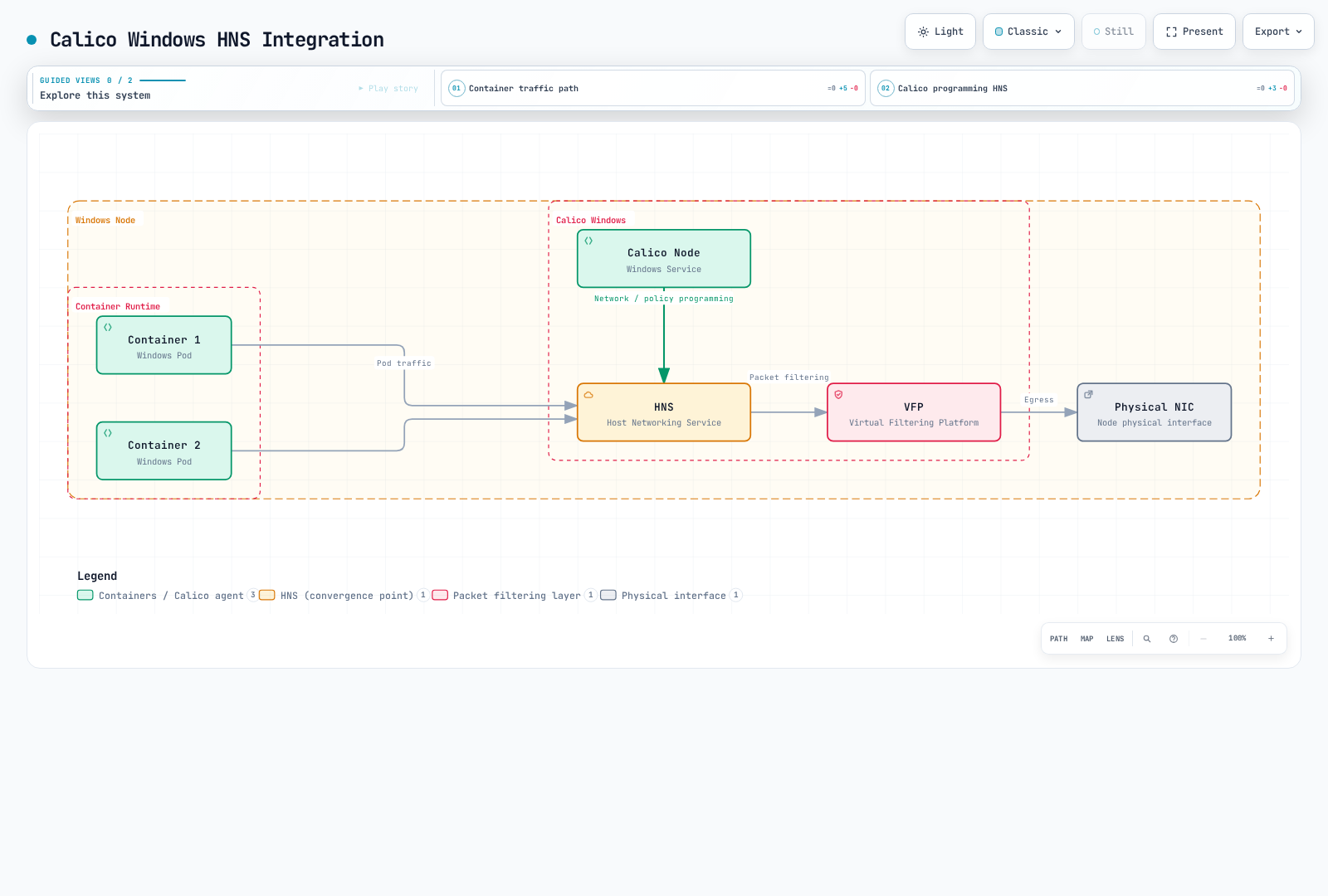This screenshot has width=1328, height=896.
Task: Open the Classic style dropdown
Action: pyautogui.click(x=1028, y=32)
